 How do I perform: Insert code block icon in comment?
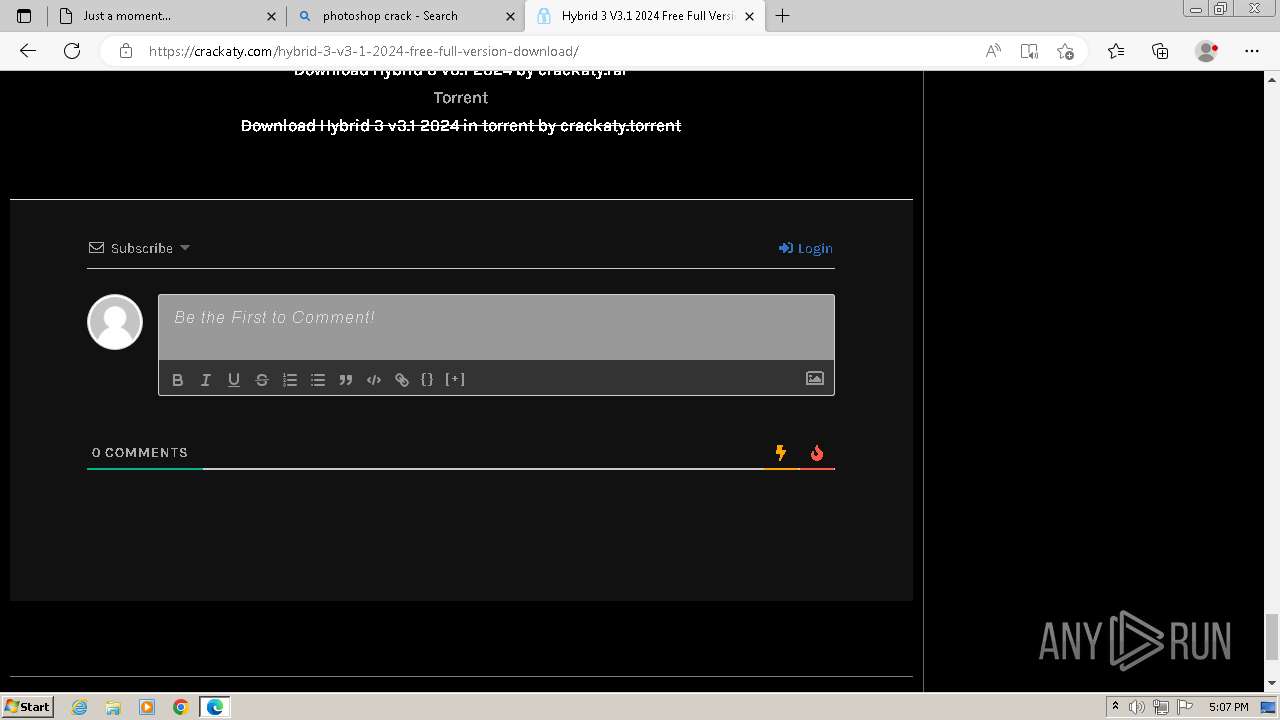pyautogui.click(x=374, y=380)
